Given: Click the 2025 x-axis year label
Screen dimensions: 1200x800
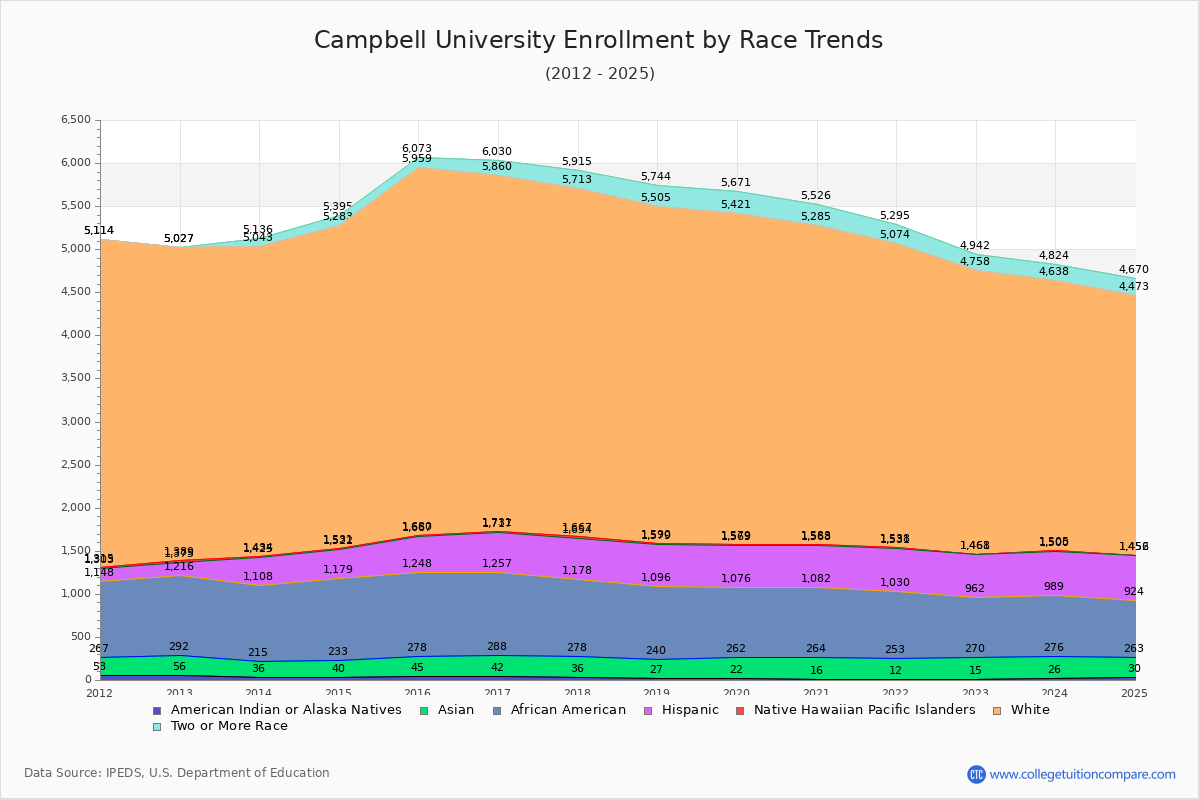Looking at the screenshot, I should 1135,692.
